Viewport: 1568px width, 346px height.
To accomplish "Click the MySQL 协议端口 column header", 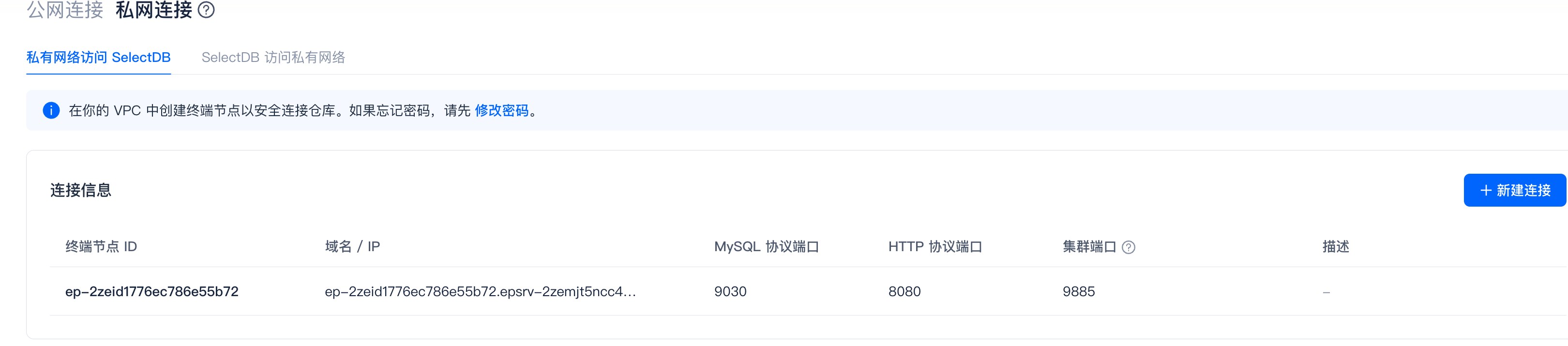I will pos(767,247).
